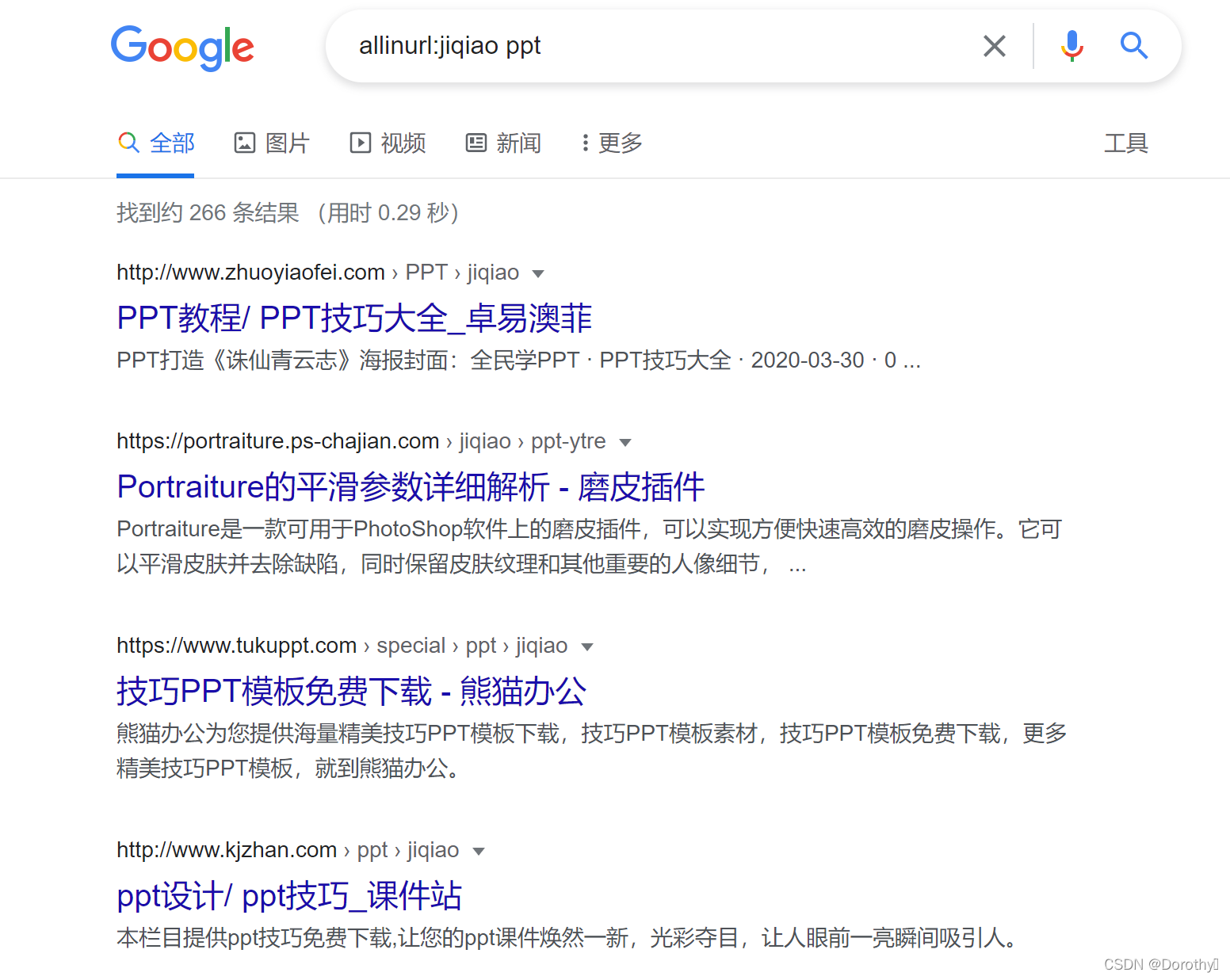This screenshot has width=1230, height=980.
Task: Click the three-dot icon beside 更多
Action: [x=585, y=143]
